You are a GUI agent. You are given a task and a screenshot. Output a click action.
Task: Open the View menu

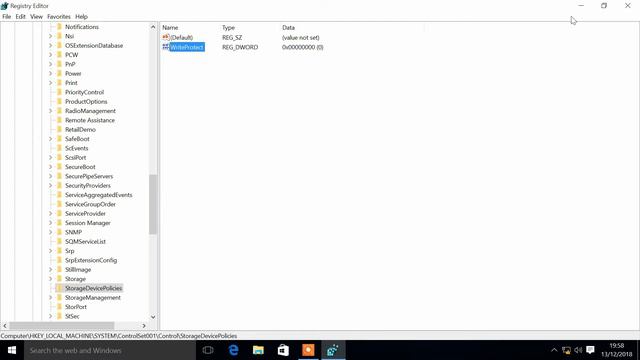coord(36,17)
